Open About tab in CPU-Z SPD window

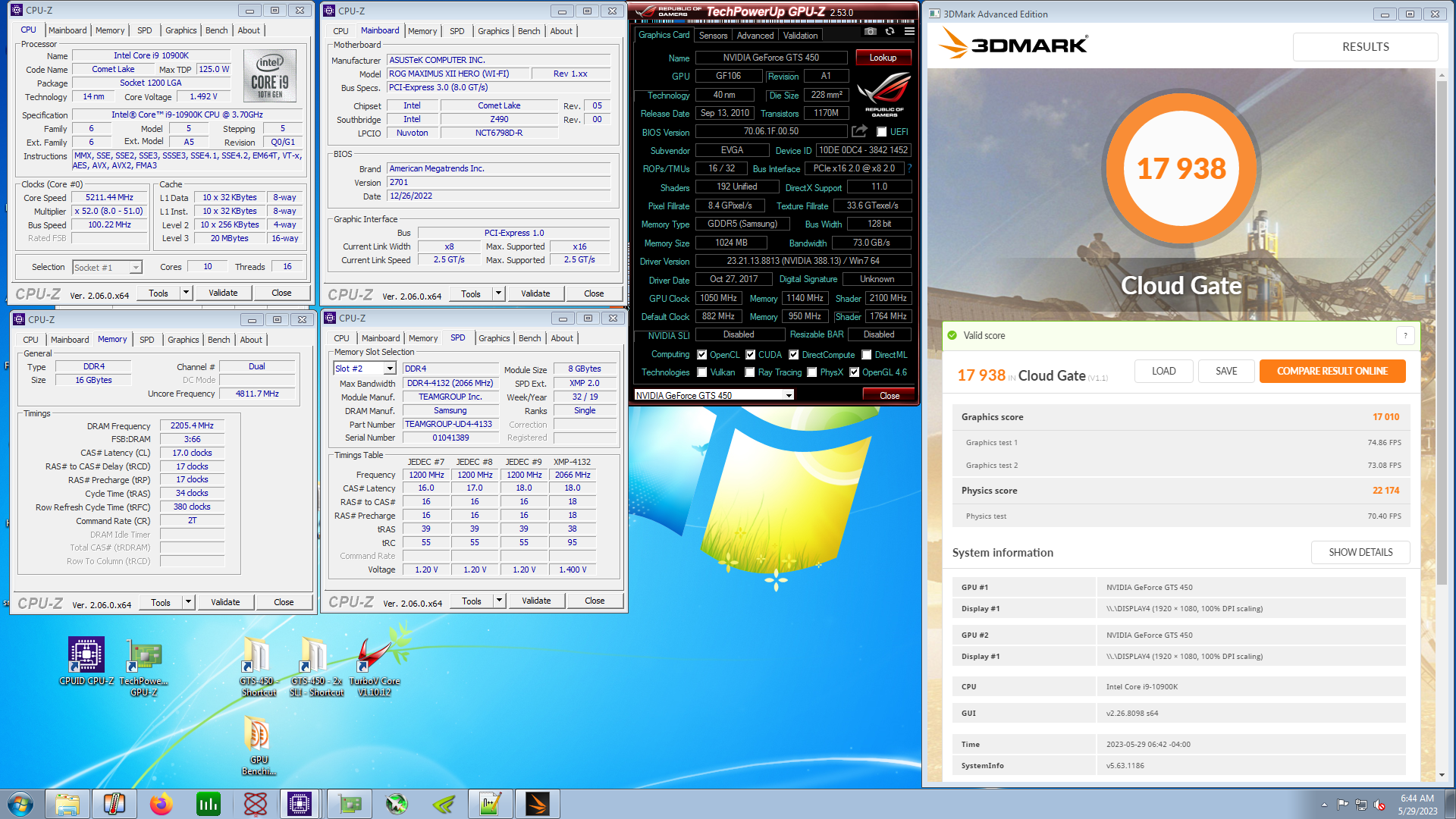coord(562,338)
